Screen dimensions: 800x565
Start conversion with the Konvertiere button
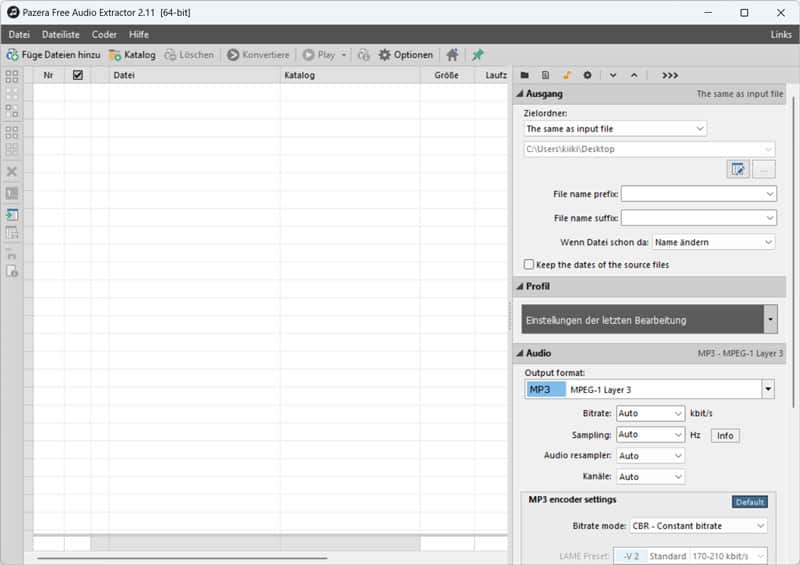click(x=258, y=55)
